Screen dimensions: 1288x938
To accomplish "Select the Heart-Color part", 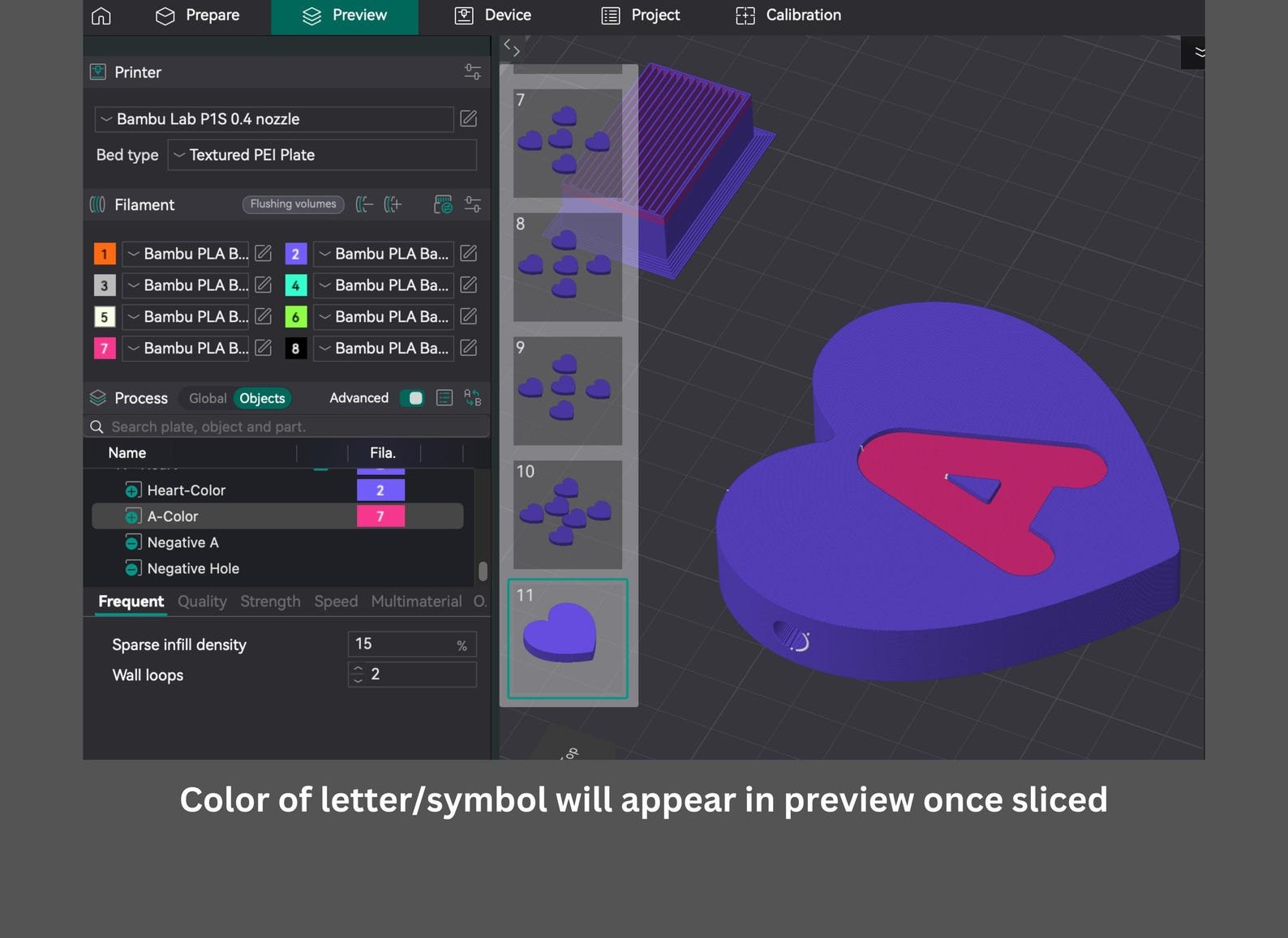I will point(187,490).
